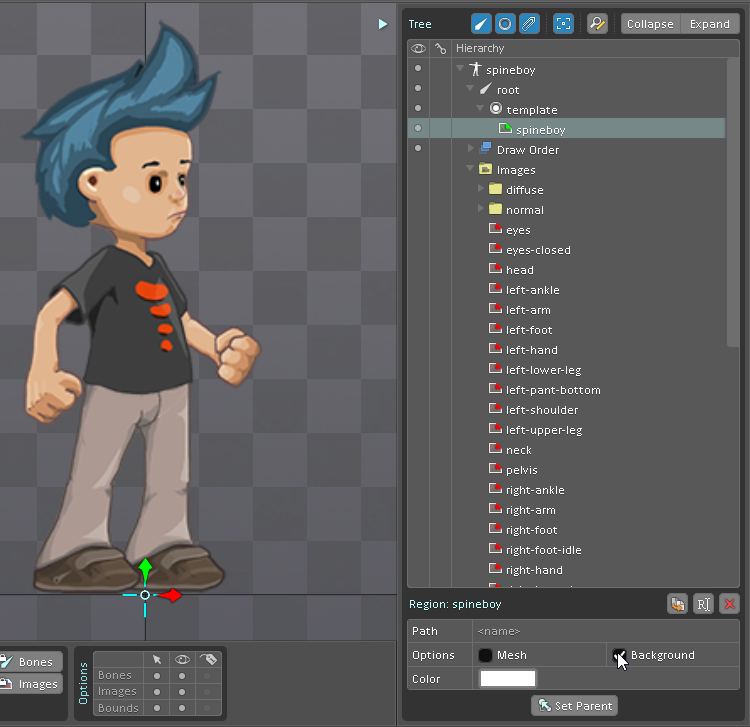This screenshot has height=727, width=750.
Task: Toggle Bones selectable dot in Options grid
Action: [x=157, y=676]
